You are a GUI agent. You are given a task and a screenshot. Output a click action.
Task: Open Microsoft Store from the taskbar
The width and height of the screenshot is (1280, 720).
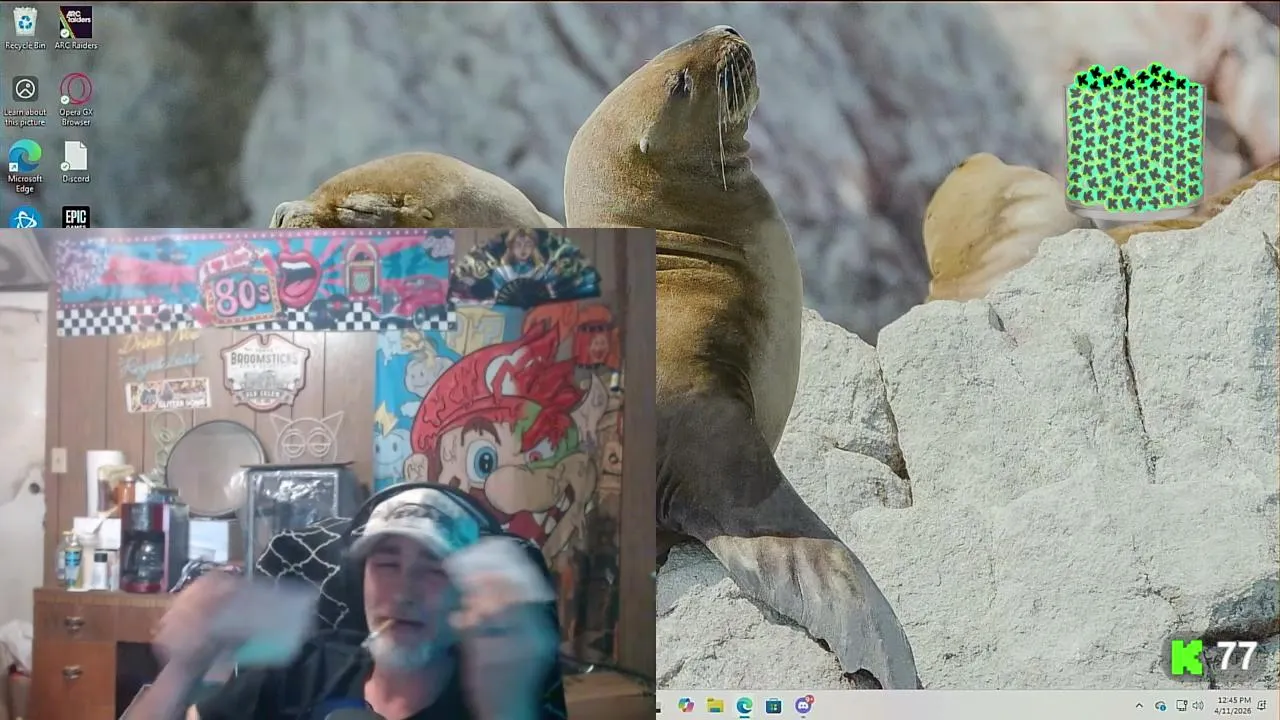(x=773, y=706)
